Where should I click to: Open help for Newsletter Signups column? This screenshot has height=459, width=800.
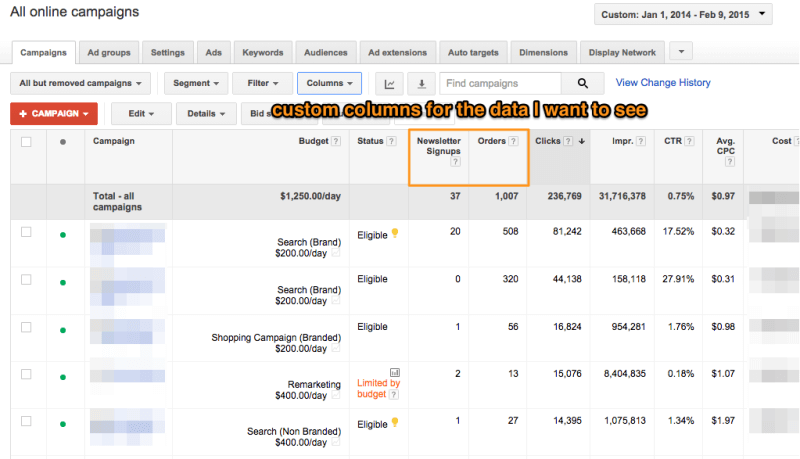pos(456,162)
